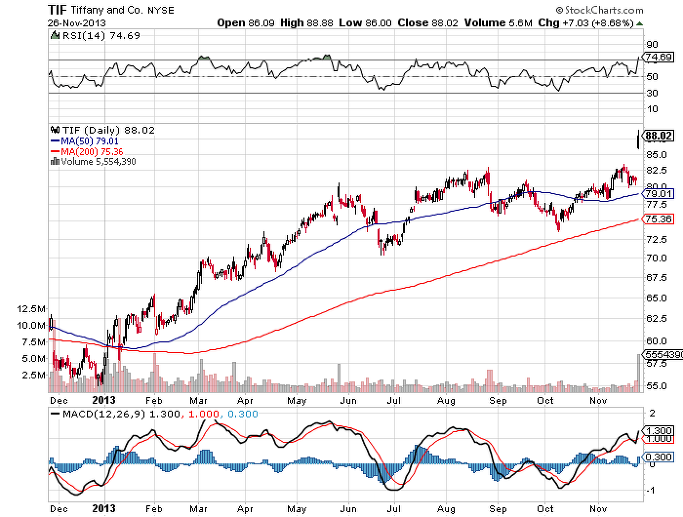Click the 1.300 MACD line value tag

click(658, 430)
